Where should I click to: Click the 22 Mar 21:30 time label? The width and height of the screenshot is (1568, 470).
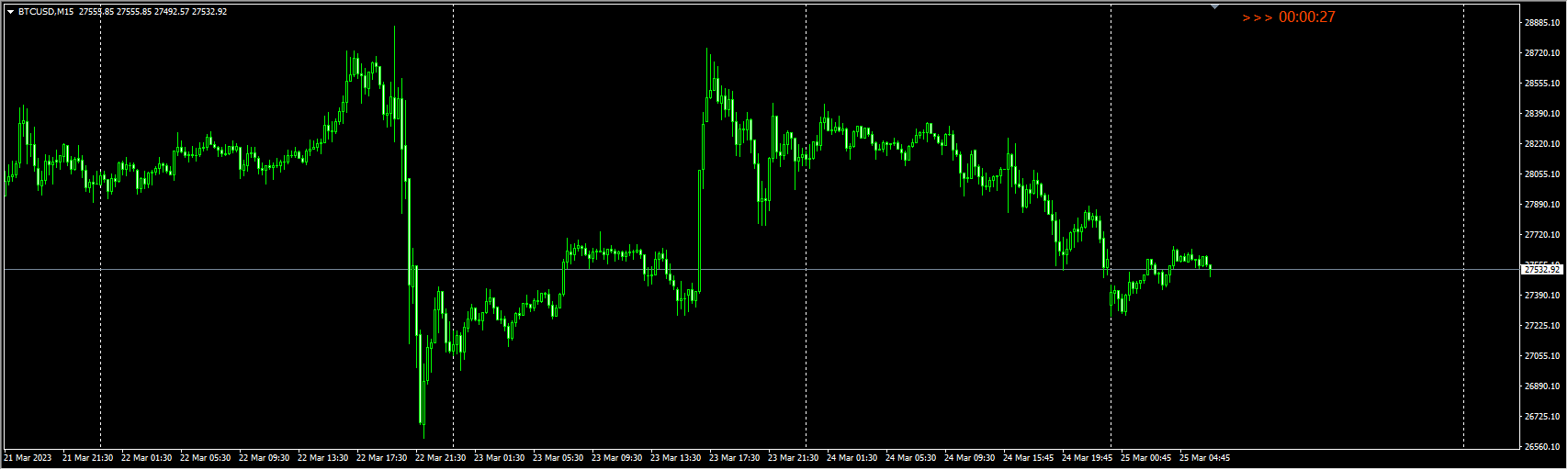coord(440,458)
